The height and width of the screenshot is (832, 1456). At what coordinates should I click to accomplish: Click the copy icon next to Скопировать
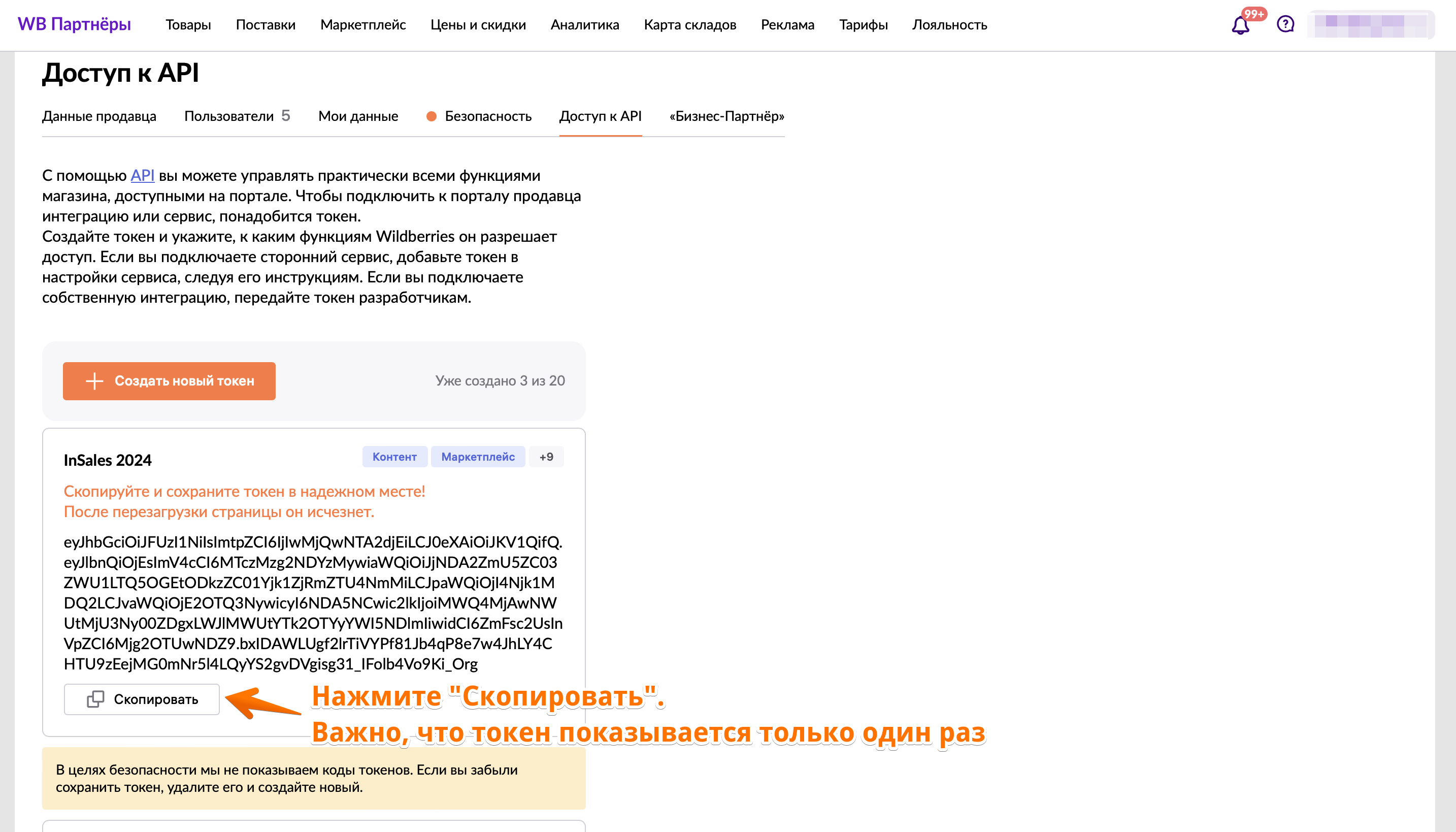pos(95,699)
